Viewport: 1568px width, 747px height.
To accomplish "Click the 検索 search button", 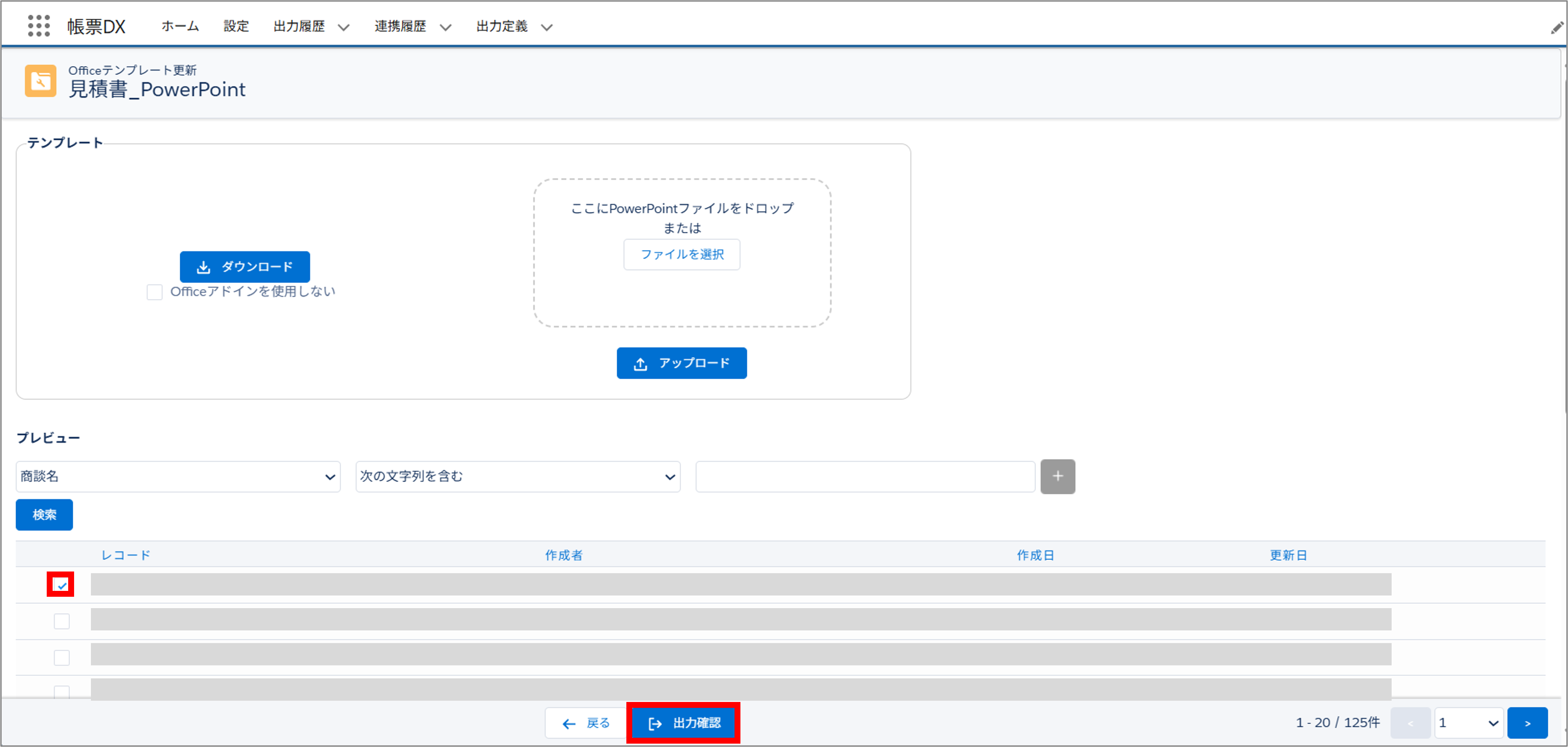I will pos(44,514).
